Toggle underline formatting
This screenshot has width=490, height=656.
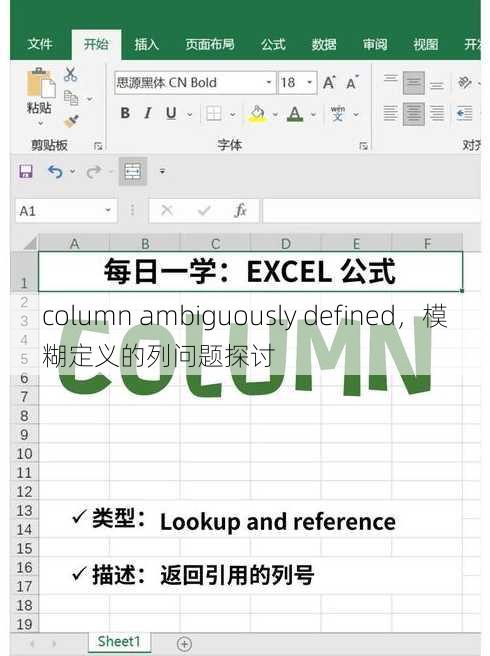click(x=171, y=113)
